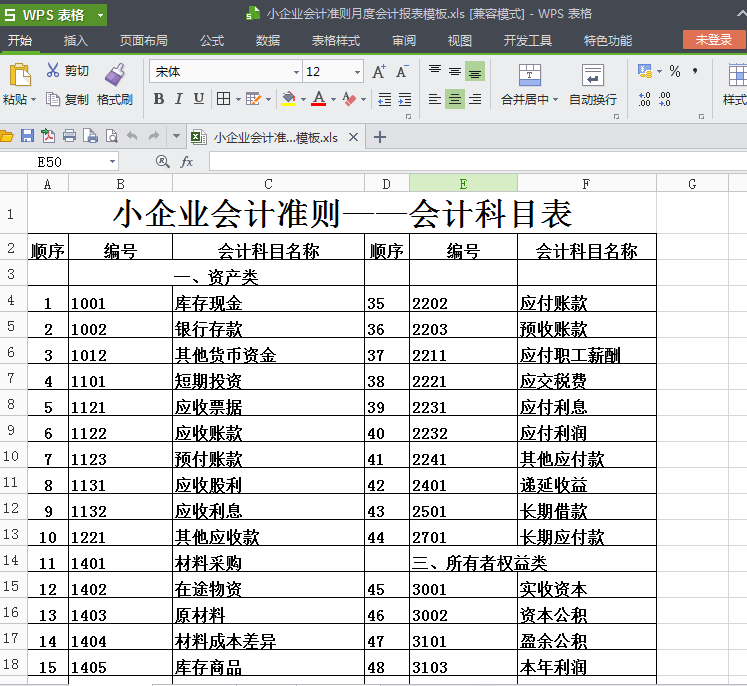Open the 视图 ribbon tab
747x686 pixels.
(460, 40)
